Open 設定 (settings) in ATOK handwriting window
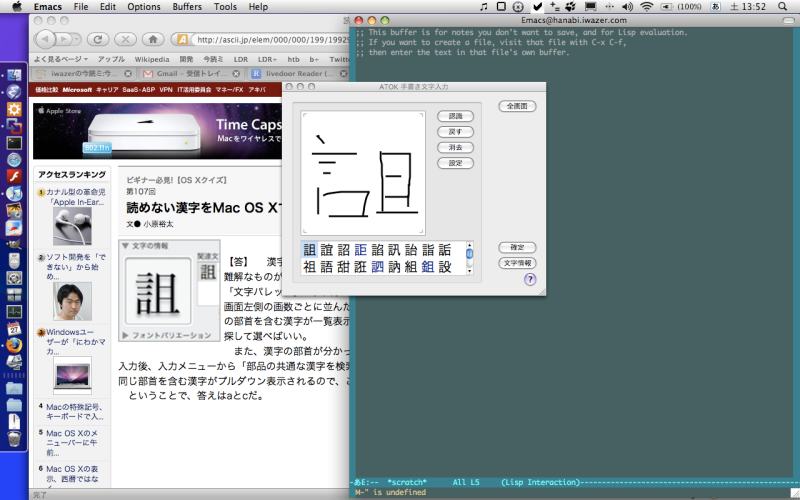This screenshot has width=800, height=500. coord(455,163)
